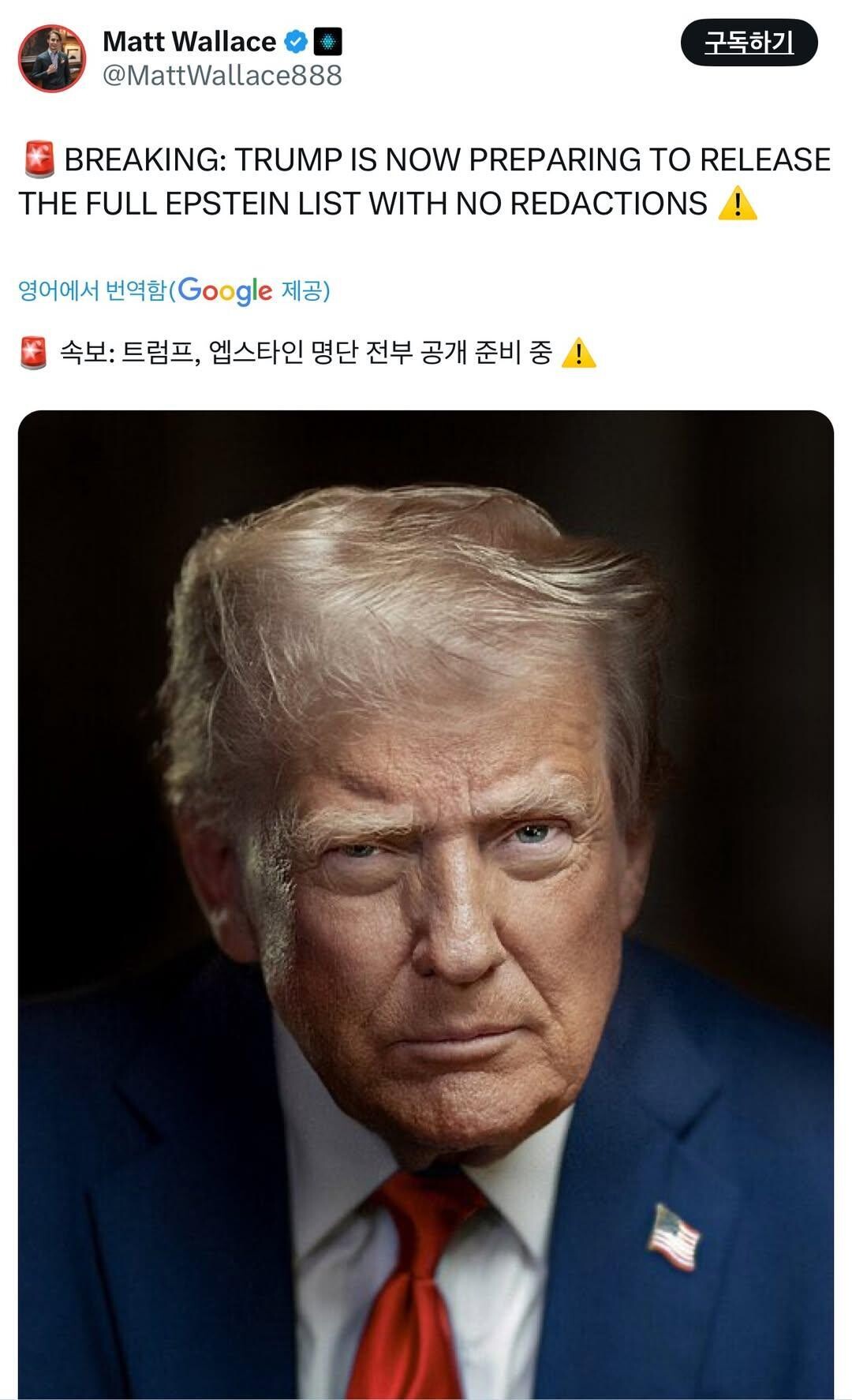
Task: Click the Korean translated 속보 text line
Action: [306, 353]
